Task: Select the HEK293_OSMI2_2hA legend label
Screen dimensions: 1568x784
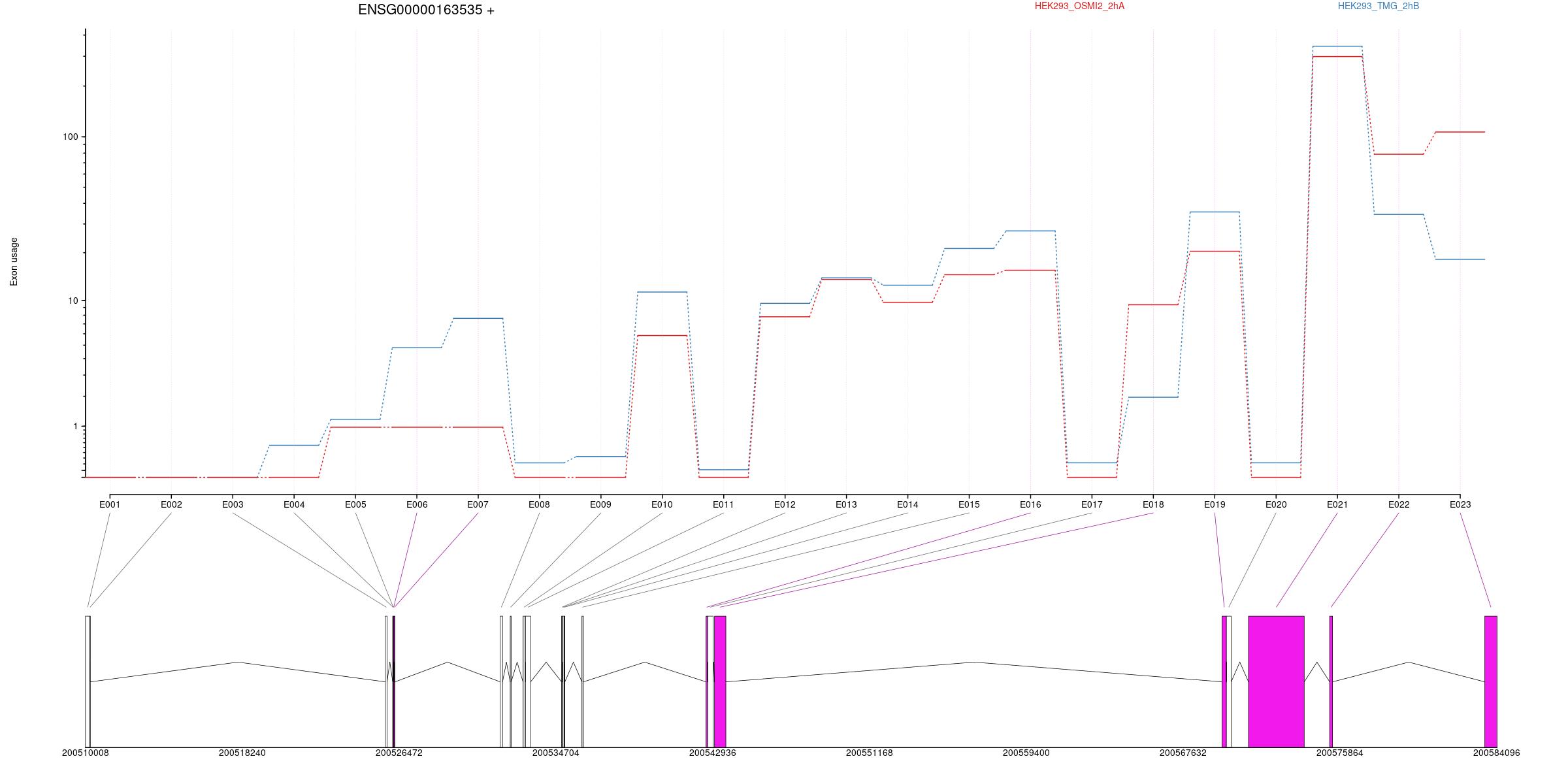Action: coord(1079,6)
